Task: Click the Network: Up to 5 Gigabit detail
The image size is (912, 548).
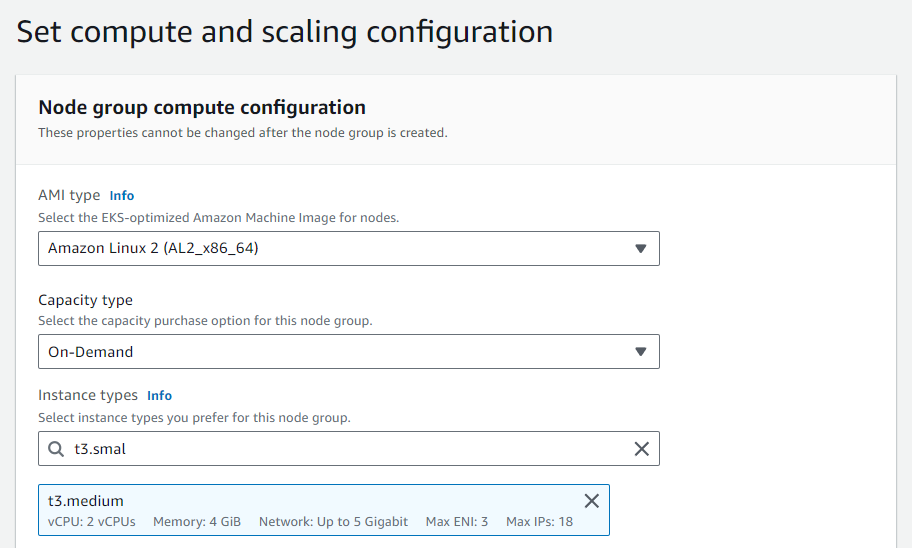Action: pos(333,522)
